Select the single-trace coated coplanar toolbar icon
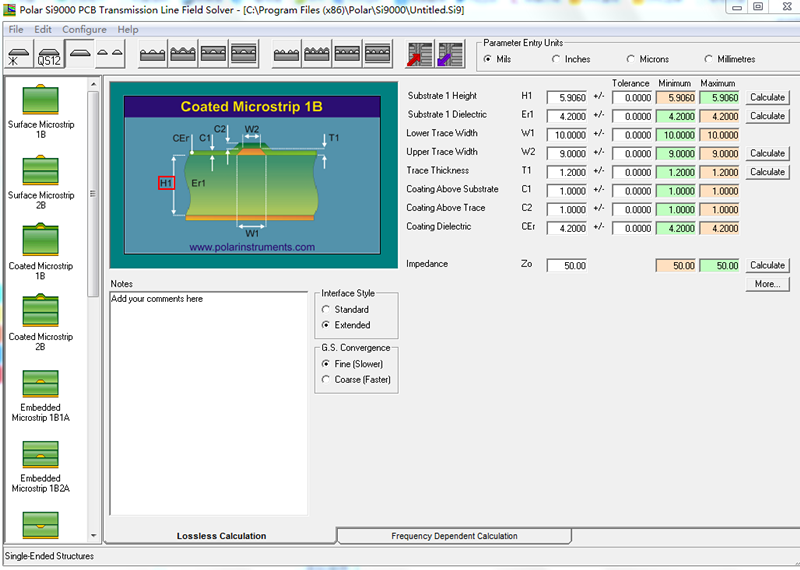800x570 pixels. (183, 54)
